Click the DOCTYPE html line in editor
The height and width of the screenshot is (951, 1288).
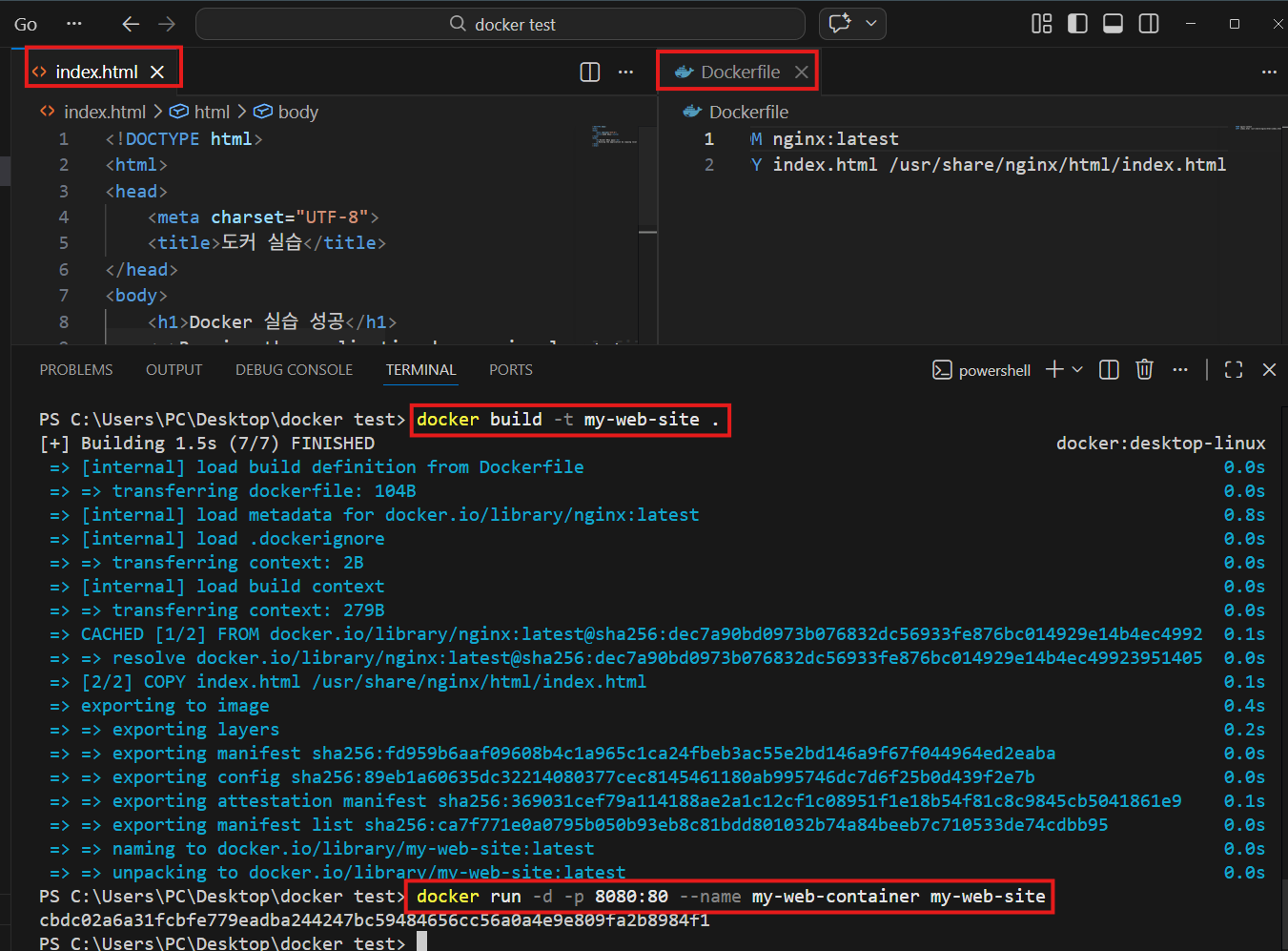184,139
